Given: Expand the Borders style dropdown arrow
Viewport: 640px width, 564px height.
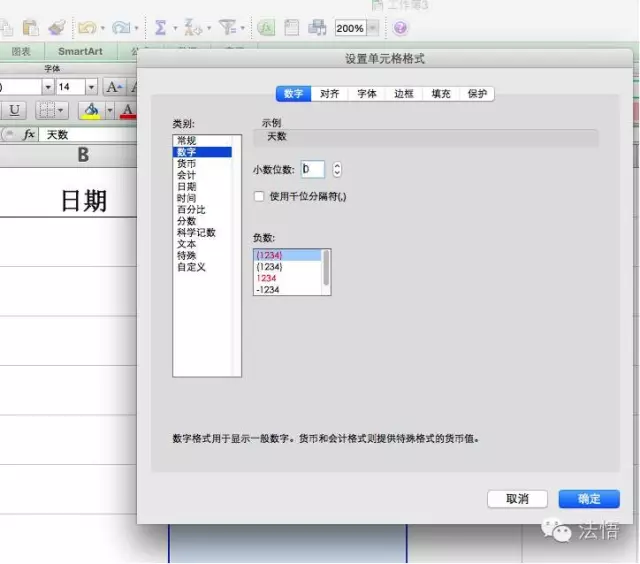Looking at the screenshot, I should 61,110.
